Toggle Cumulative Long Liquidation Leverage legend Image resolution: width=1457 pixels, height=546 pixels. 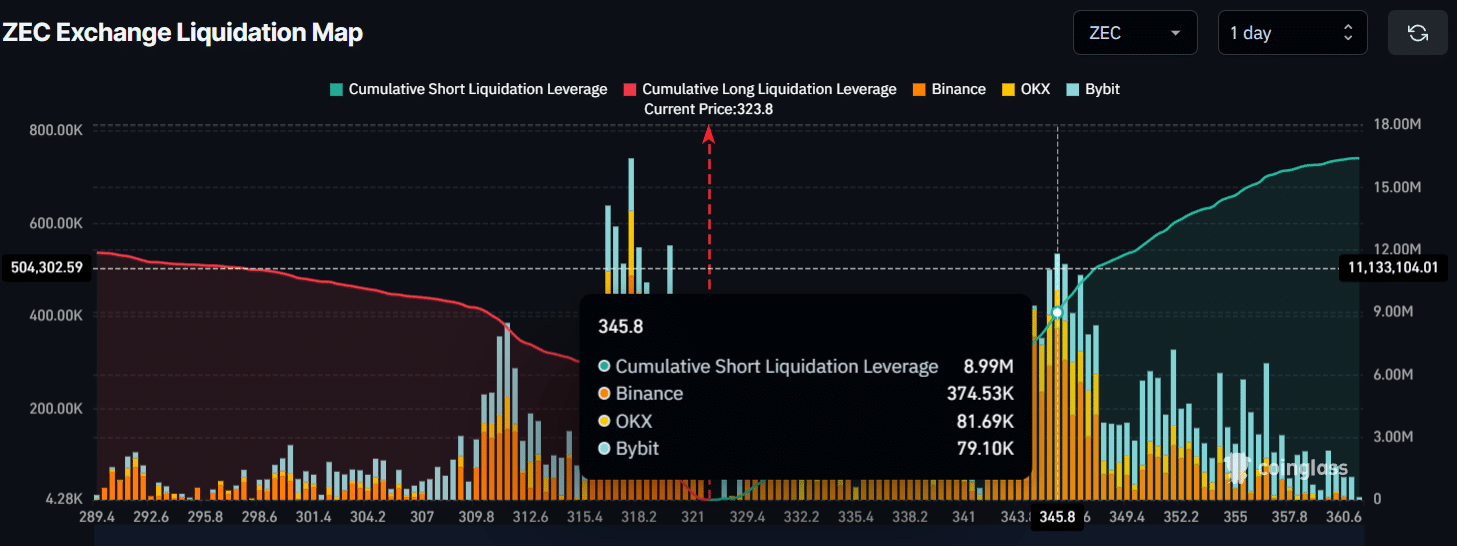point(769,89)
